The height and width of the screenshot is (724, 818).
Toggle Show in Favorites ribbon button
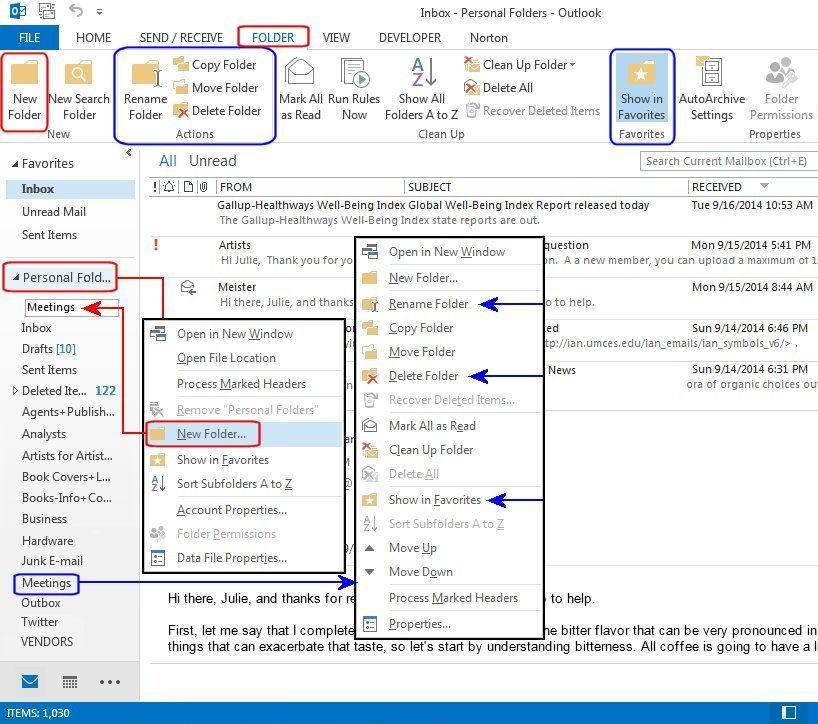642,88
